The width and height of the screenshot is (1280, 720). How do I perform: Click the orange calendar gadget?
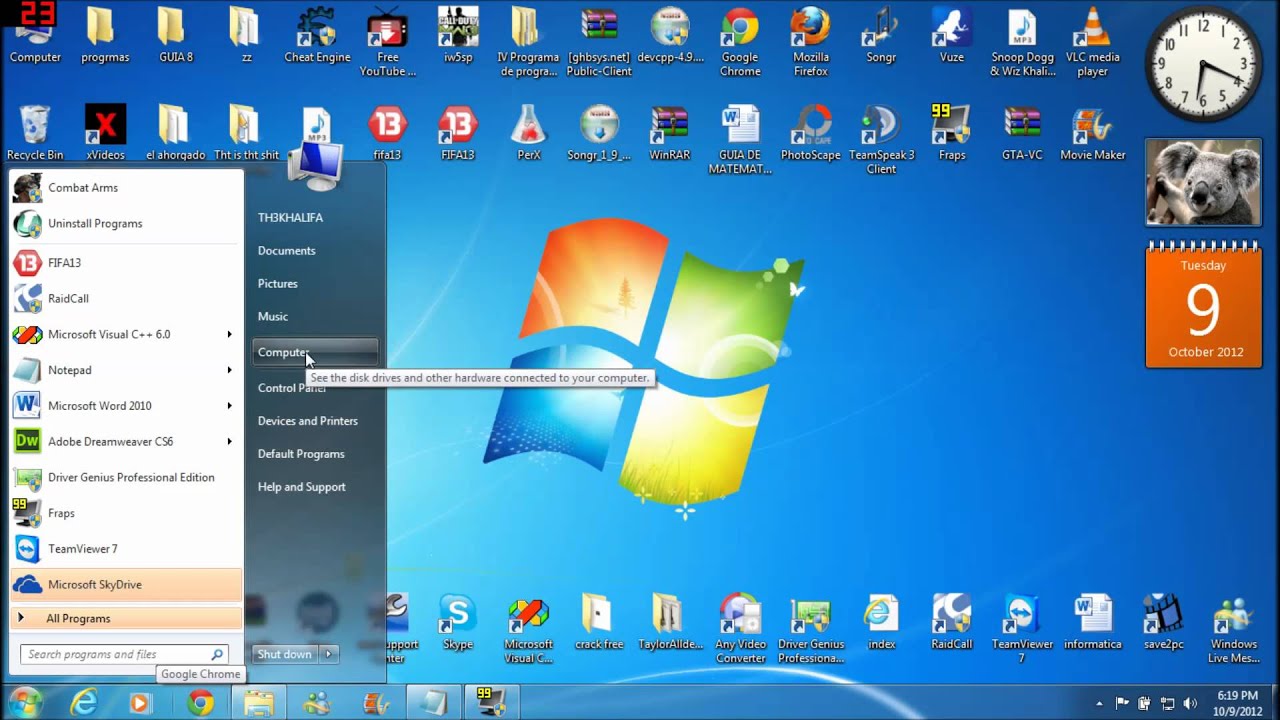coord(1203,305)
